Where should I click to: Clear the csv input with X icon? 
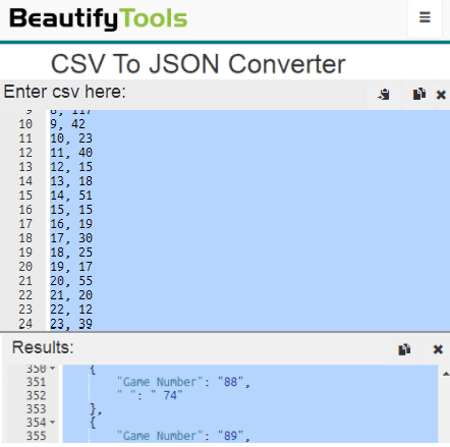tap(441, 95)
